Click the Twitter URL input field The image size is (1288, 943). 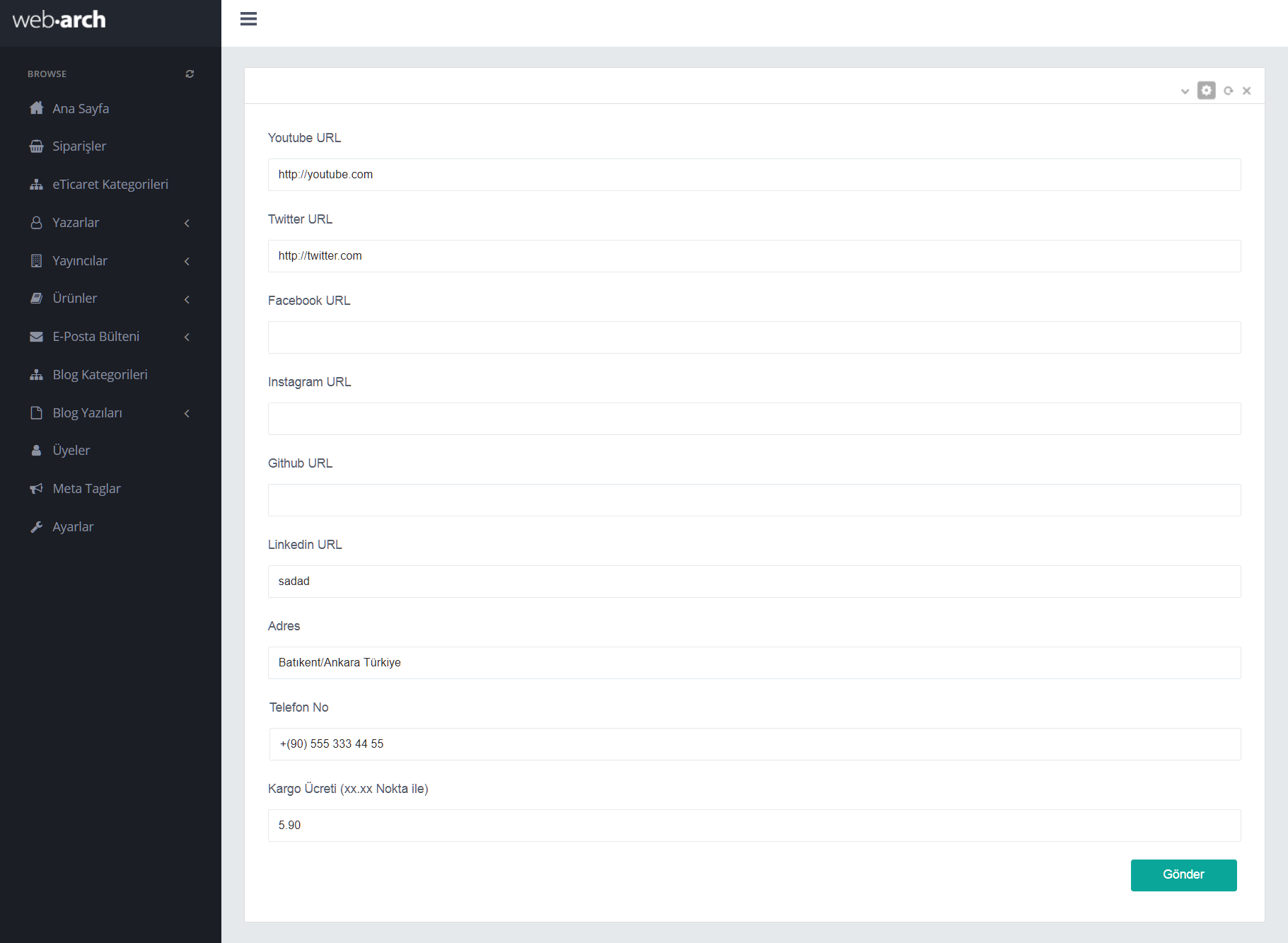point(754,256)
